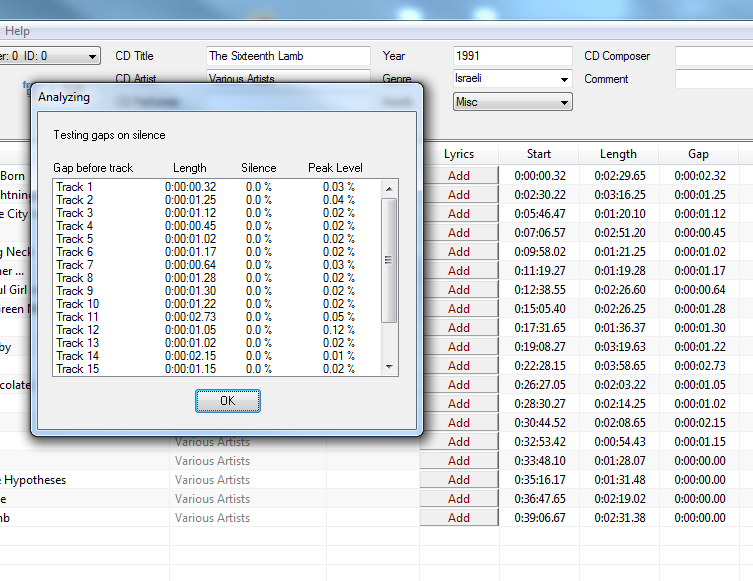753x581 pixels.
Task: Click the gap list scrollbar thumb
Action: (x=389, y=260)
